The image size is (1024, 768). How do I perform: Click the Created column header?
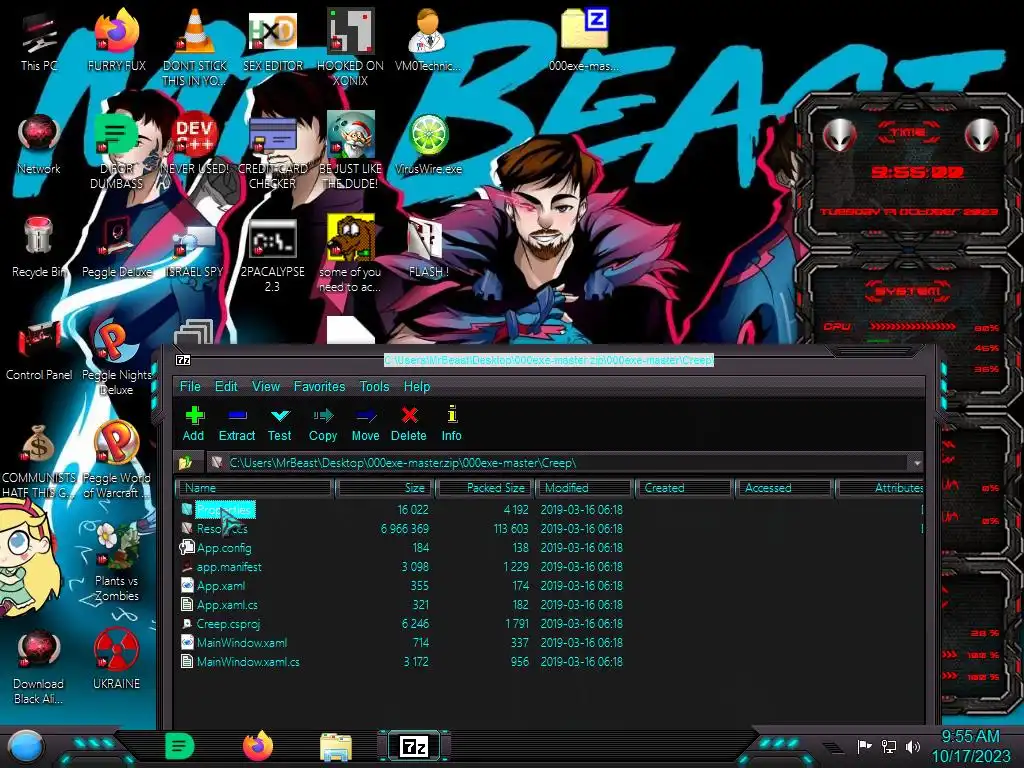[x=684, y=488]
